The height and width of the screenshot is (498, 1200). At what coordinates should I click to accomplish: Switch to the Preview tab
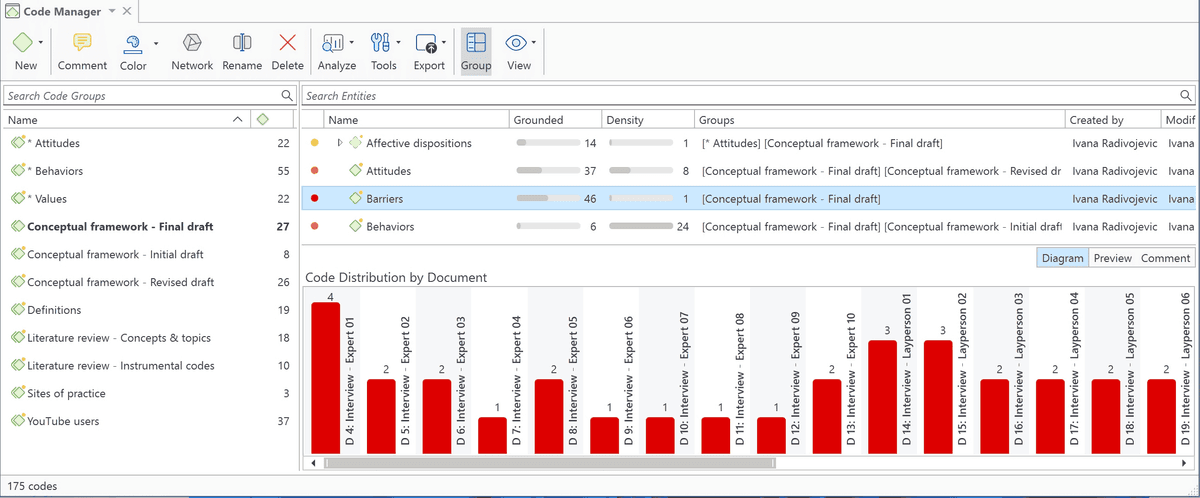1112,258
